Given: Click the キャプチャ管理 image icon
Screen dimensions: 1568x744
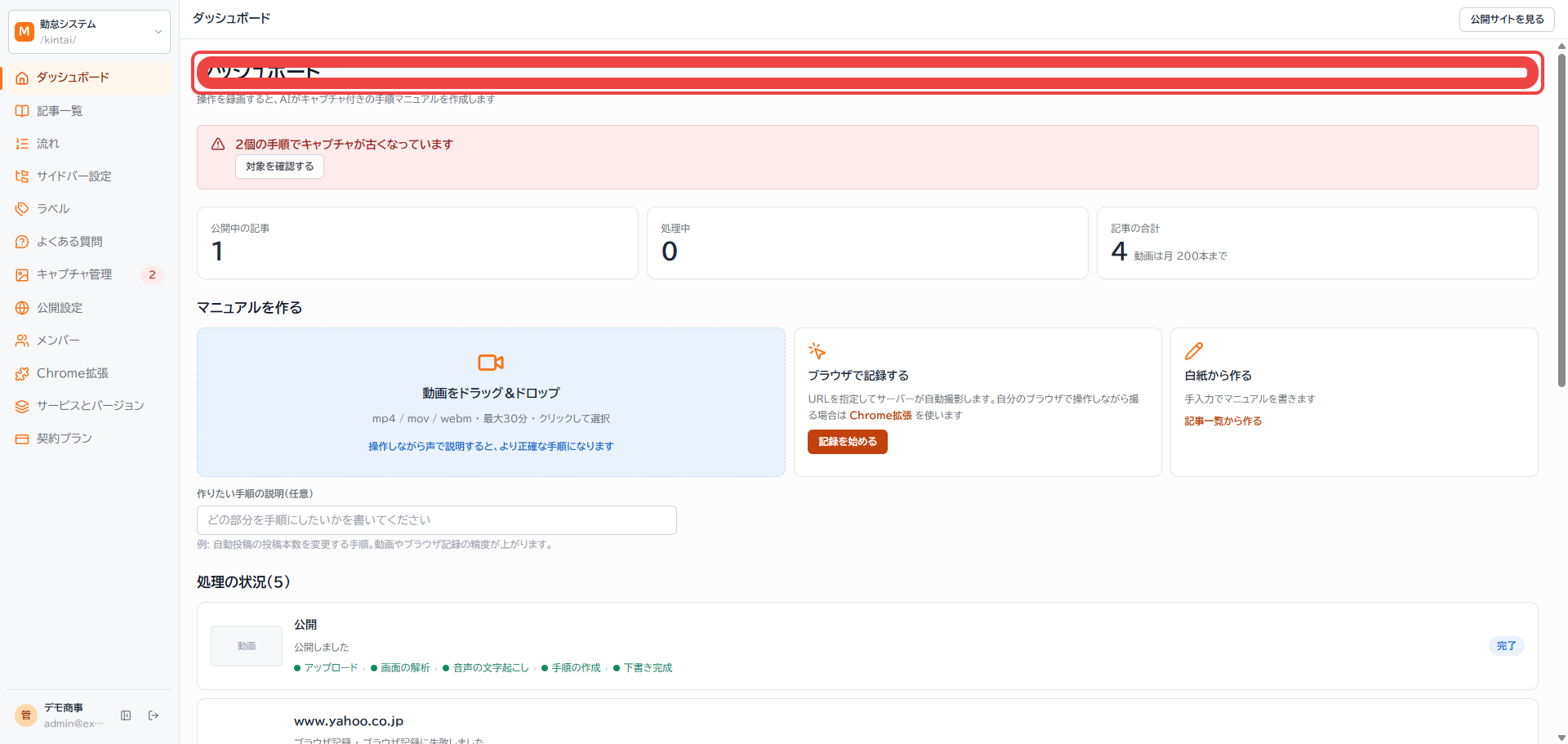Looking at the screenshot, I should (x=22, y=275).
